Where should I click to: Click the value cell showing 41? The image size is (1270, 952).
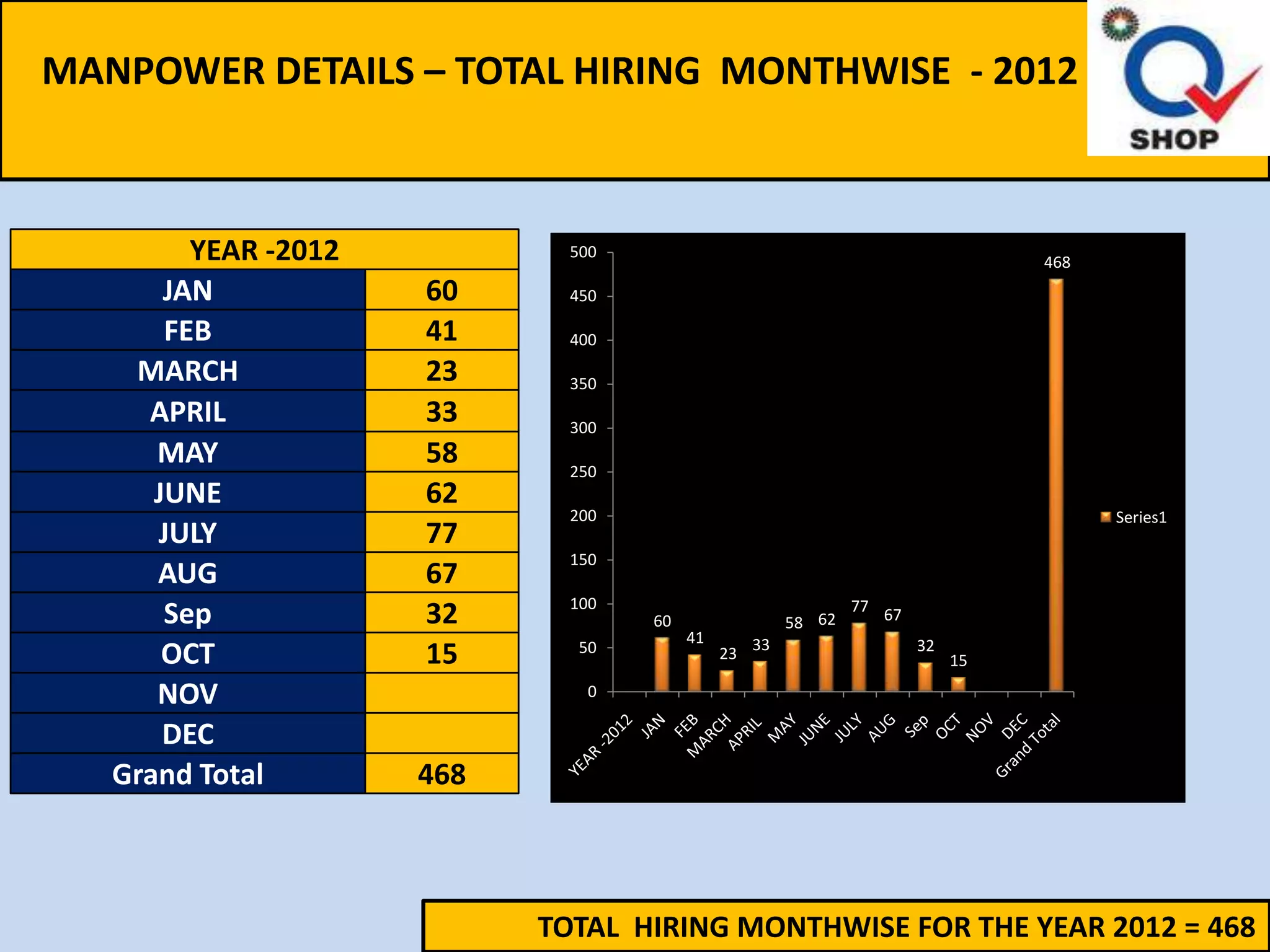pos(442,330)
